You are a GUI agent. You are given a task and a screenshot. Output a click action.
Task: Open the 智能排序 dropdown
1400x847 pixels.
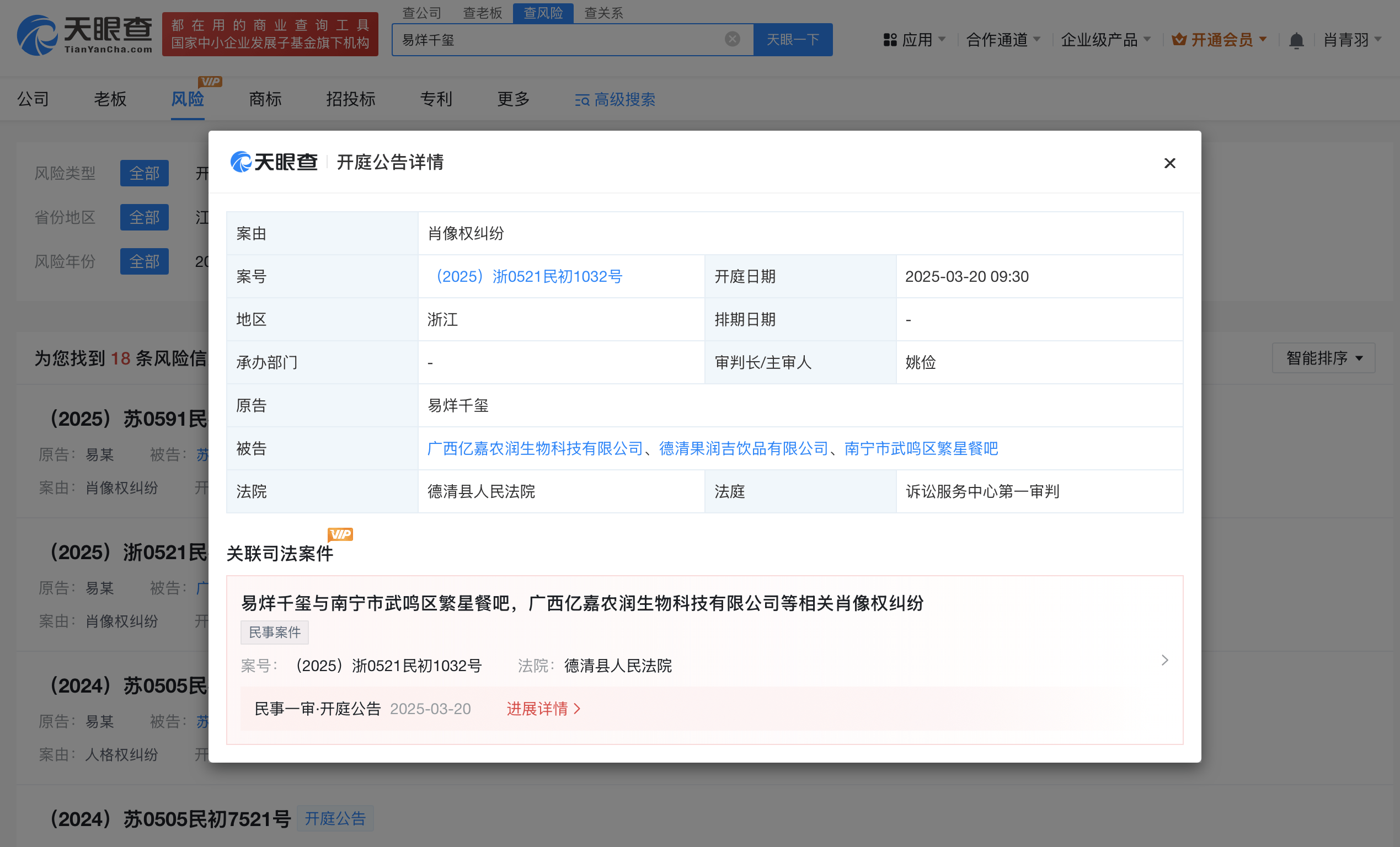tap(1323, 358)
